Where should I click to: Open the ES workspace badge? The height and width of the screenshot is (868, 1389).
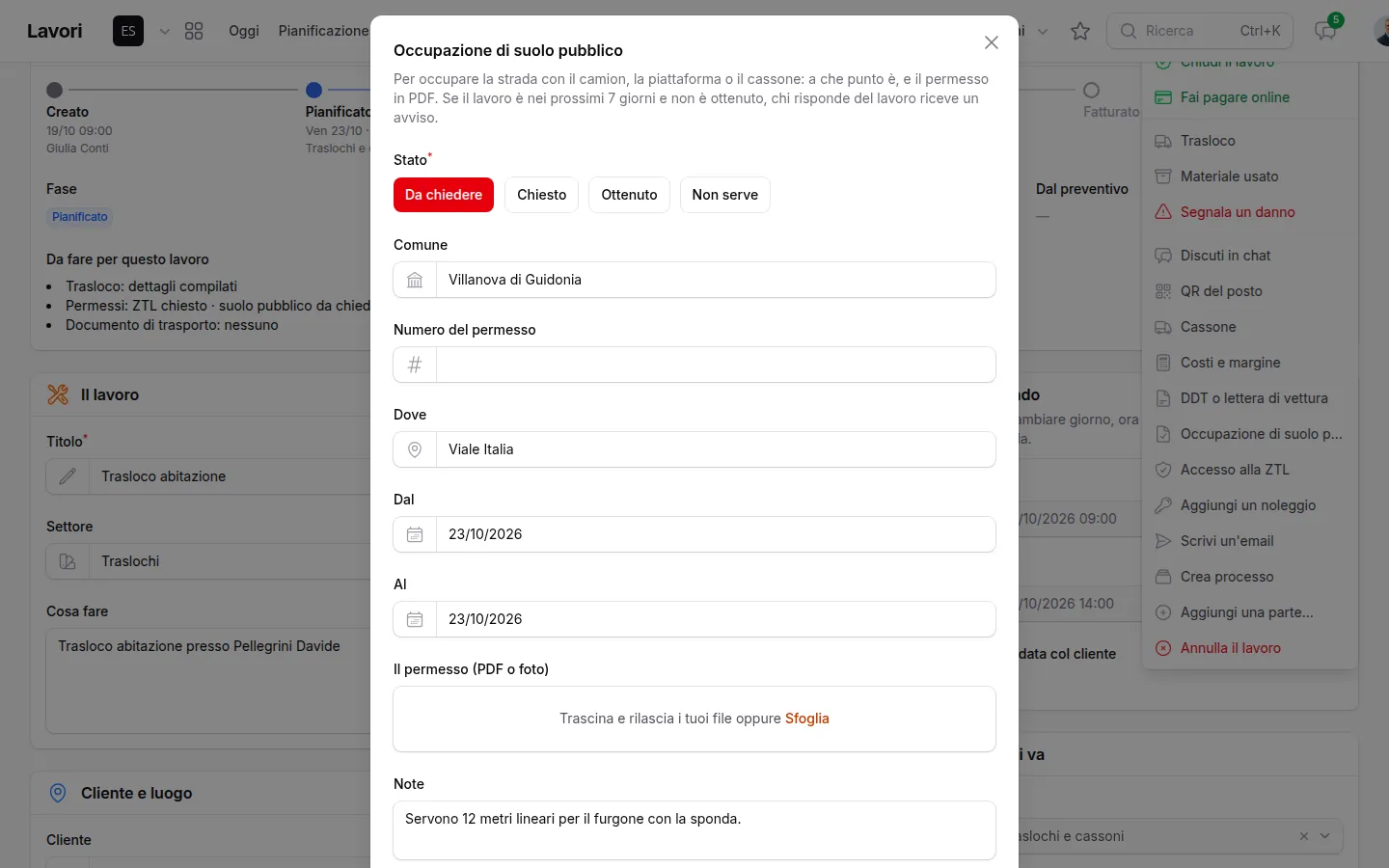pos(128,31)
